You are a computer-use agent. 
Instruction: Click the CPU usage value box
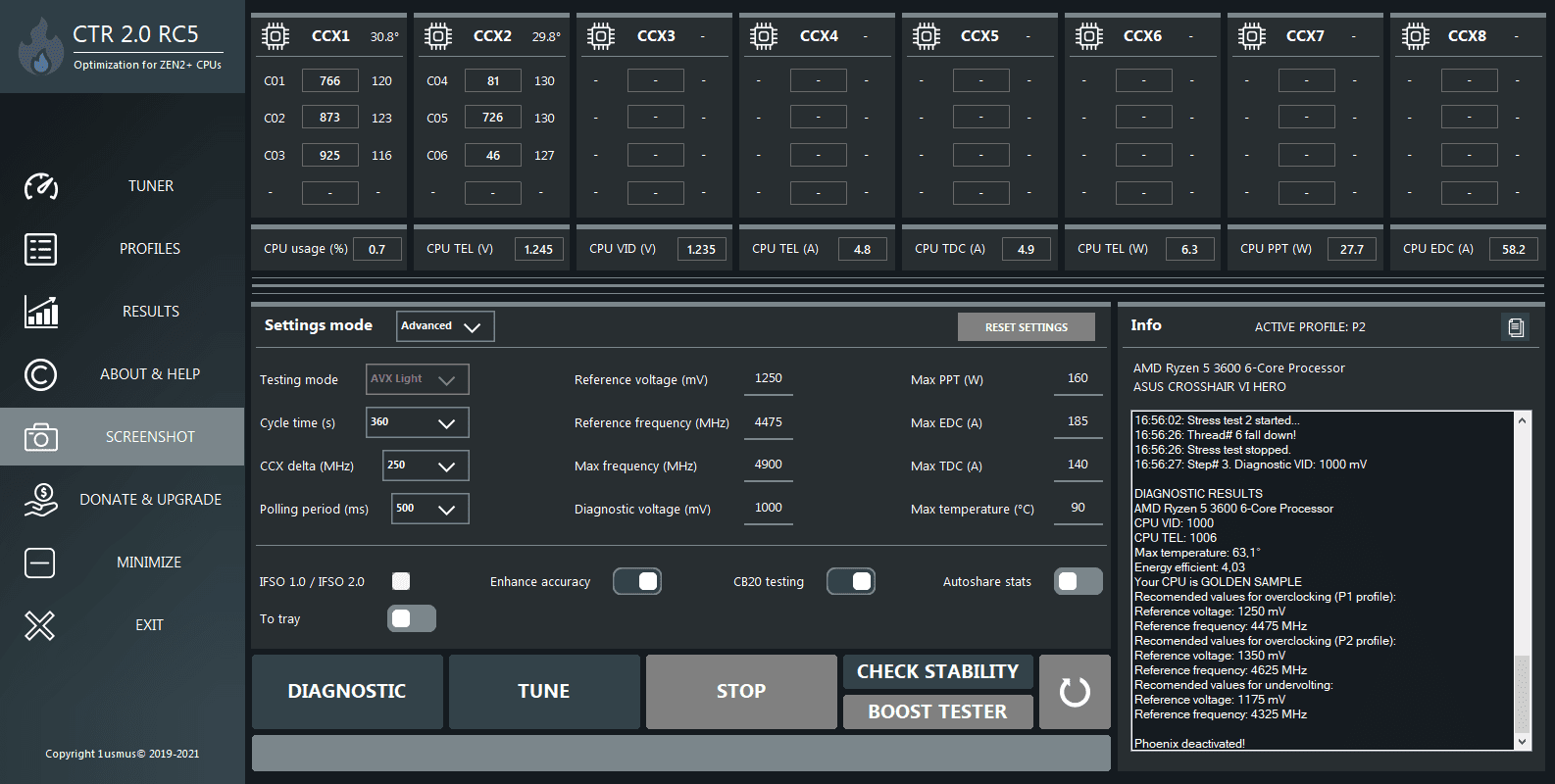(377, 249)
